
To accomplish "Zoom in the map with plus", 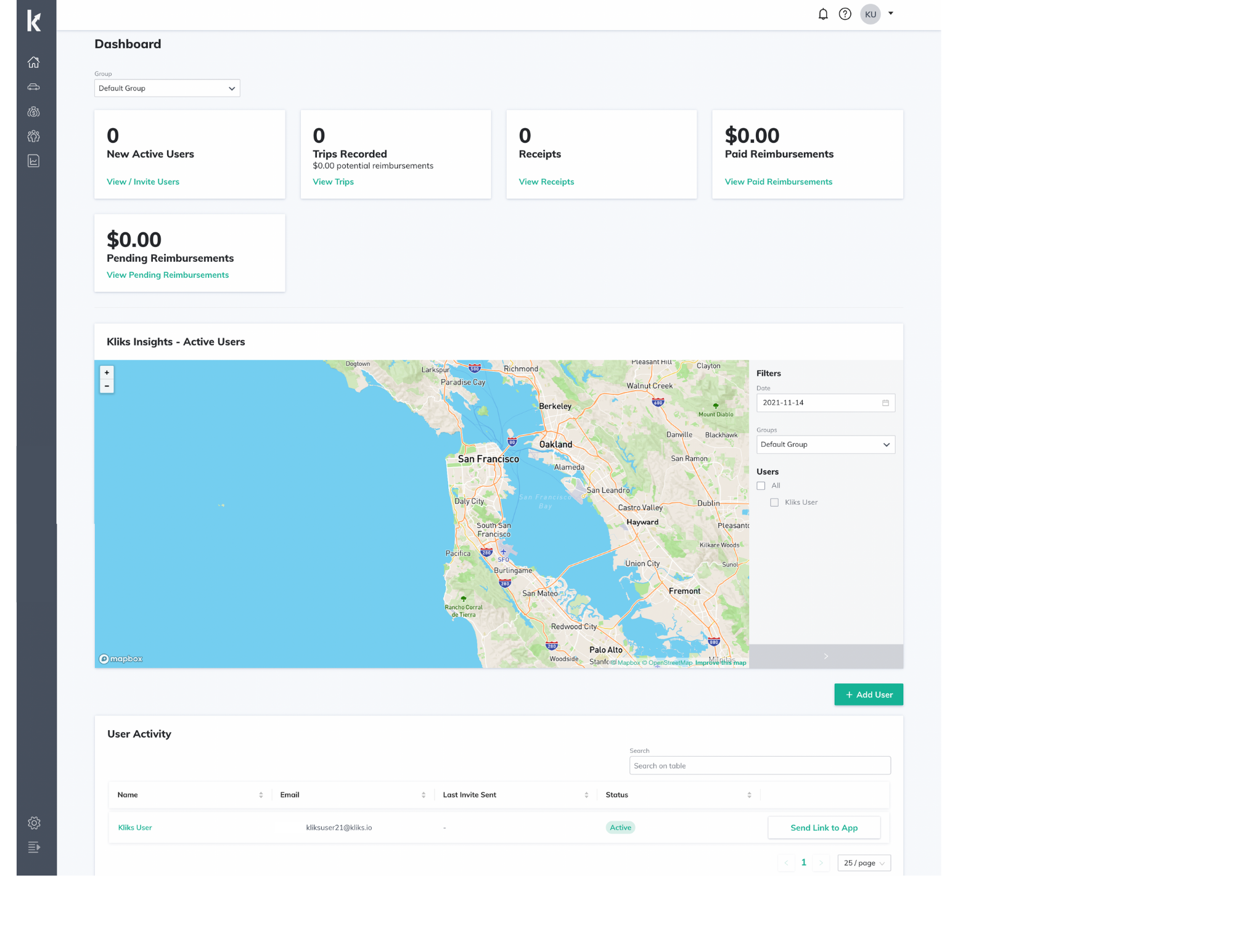I will (x=107, y=372).
